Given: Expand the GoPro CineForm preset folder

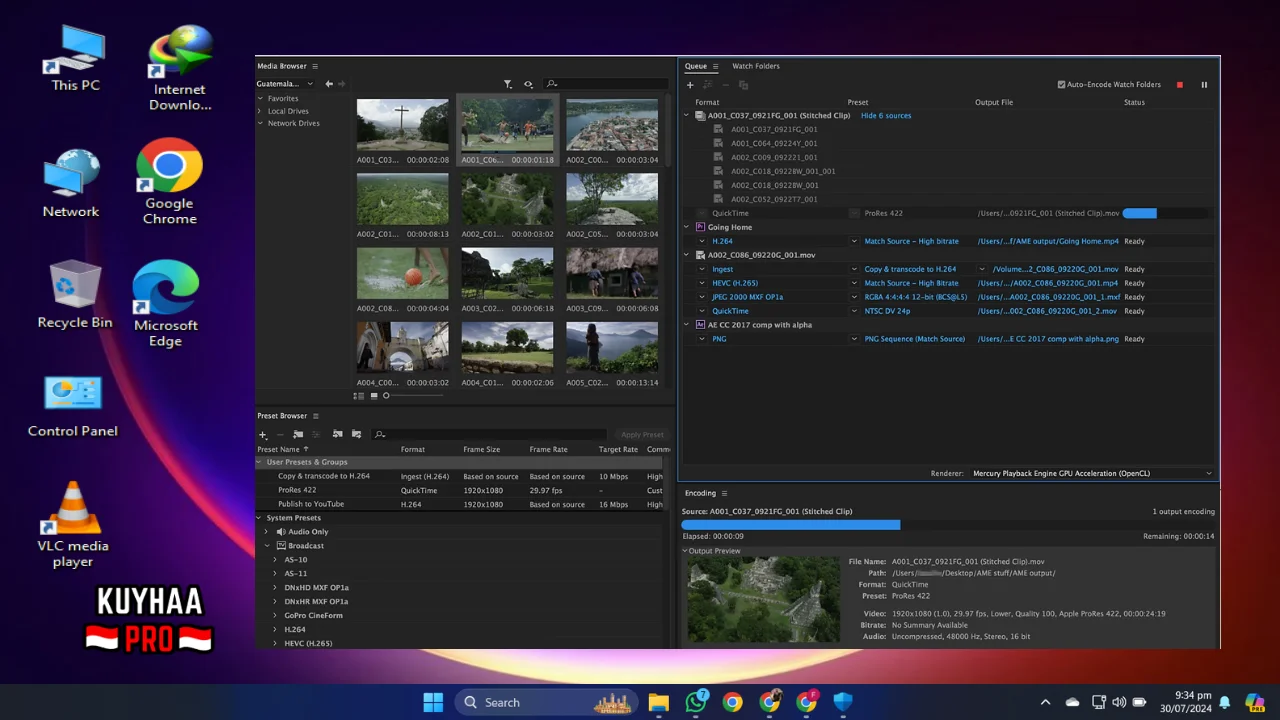Looking at the screenshot, I should 275,616.
